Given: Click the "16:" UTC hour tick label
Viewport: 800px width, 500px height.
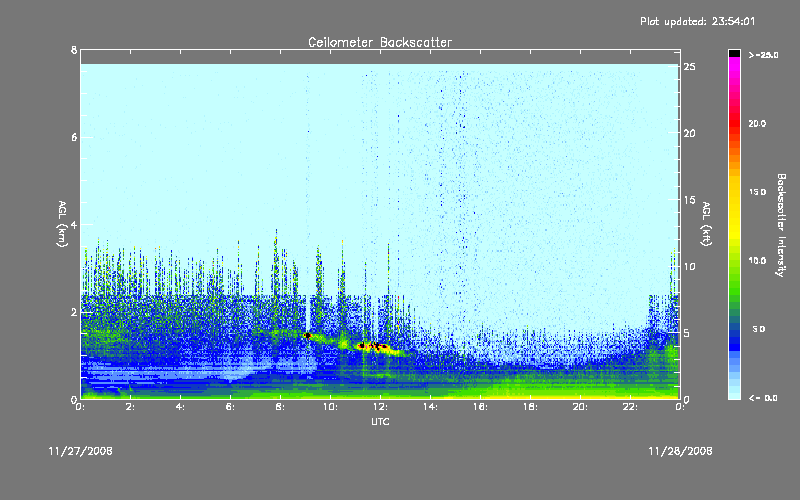Looking at the screenshot, I should [x=480, y=407].
